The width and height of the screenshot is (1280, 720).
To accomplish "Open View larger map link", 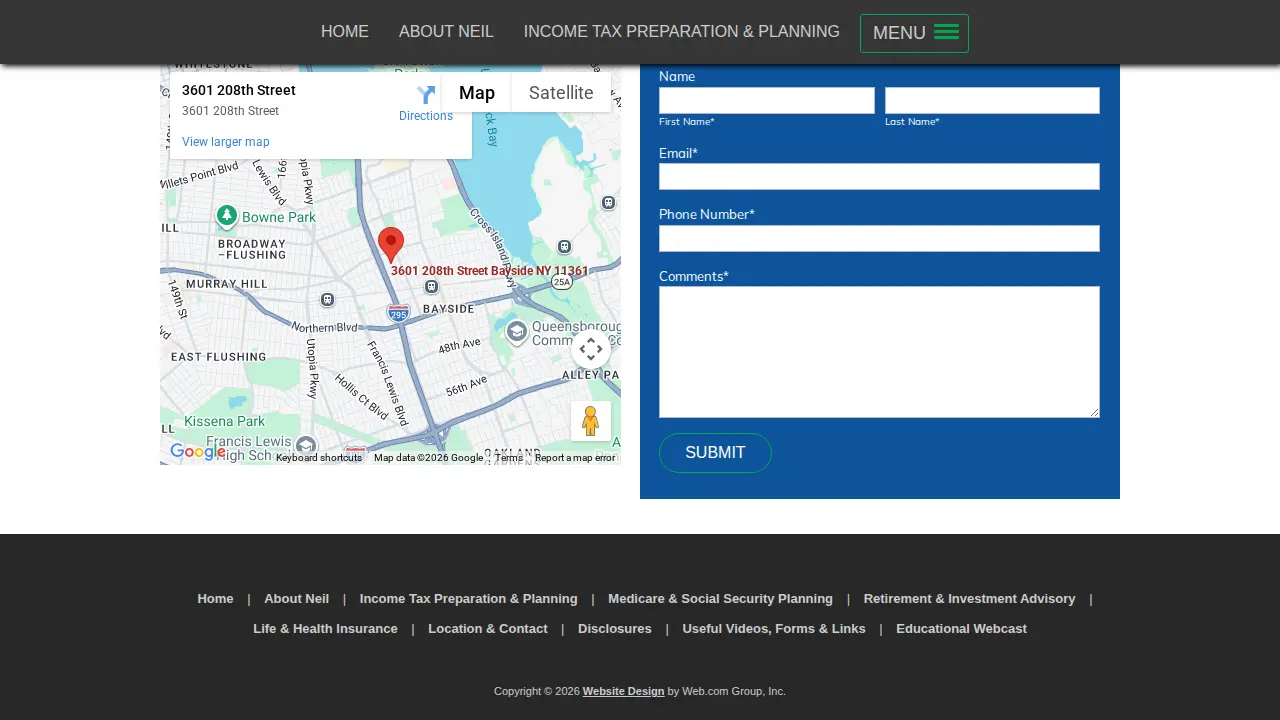I will tap(226, 142).
